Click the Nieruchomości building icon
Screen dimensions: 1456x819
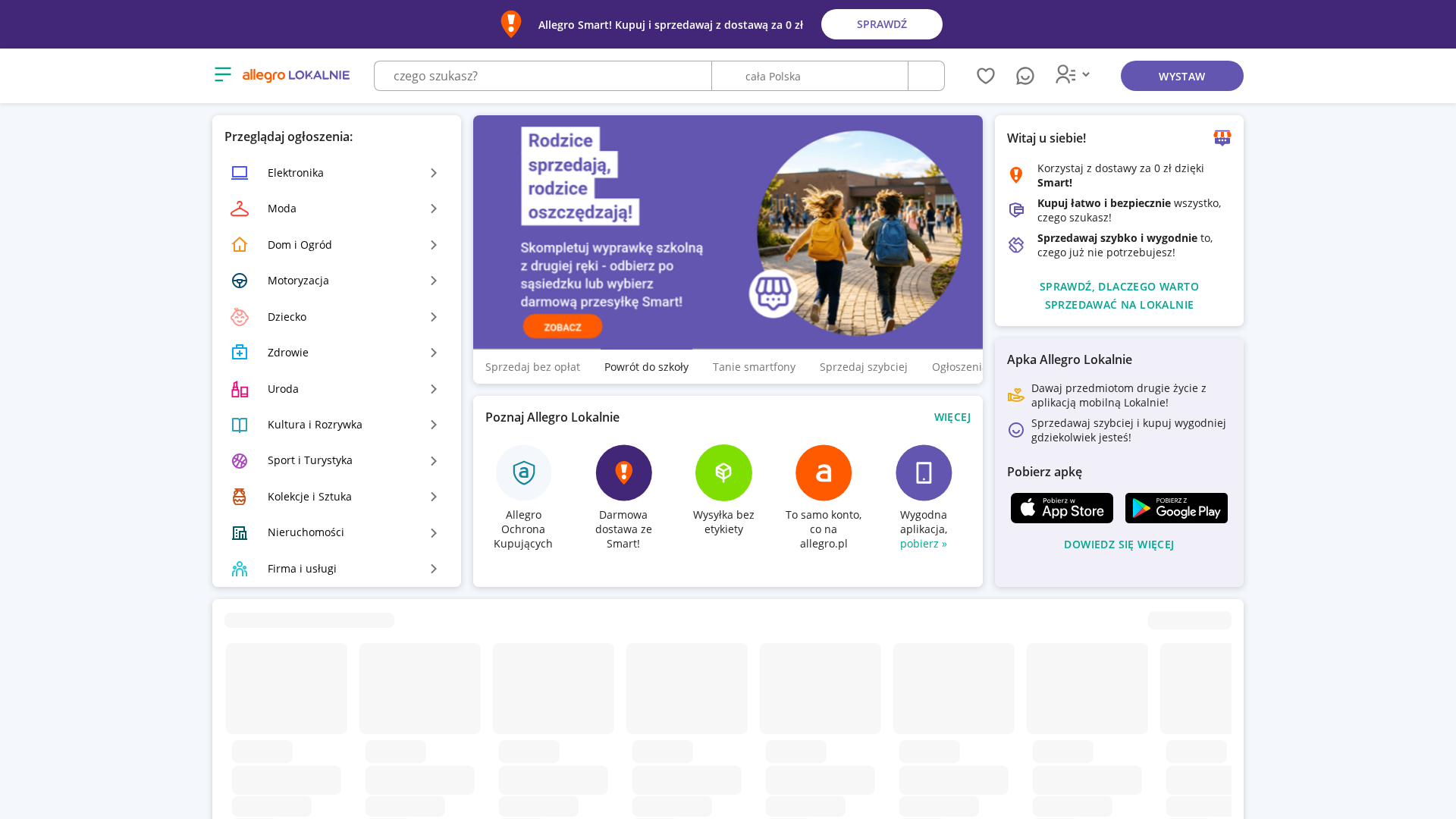click(240, 533)
